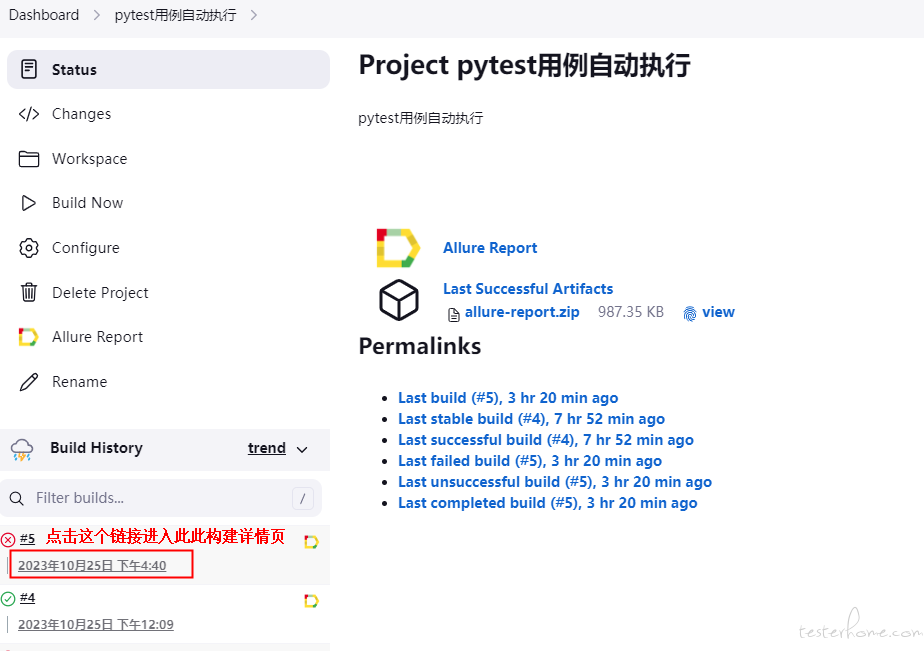Open the Last Successful Artifacts link

(528, 289)
